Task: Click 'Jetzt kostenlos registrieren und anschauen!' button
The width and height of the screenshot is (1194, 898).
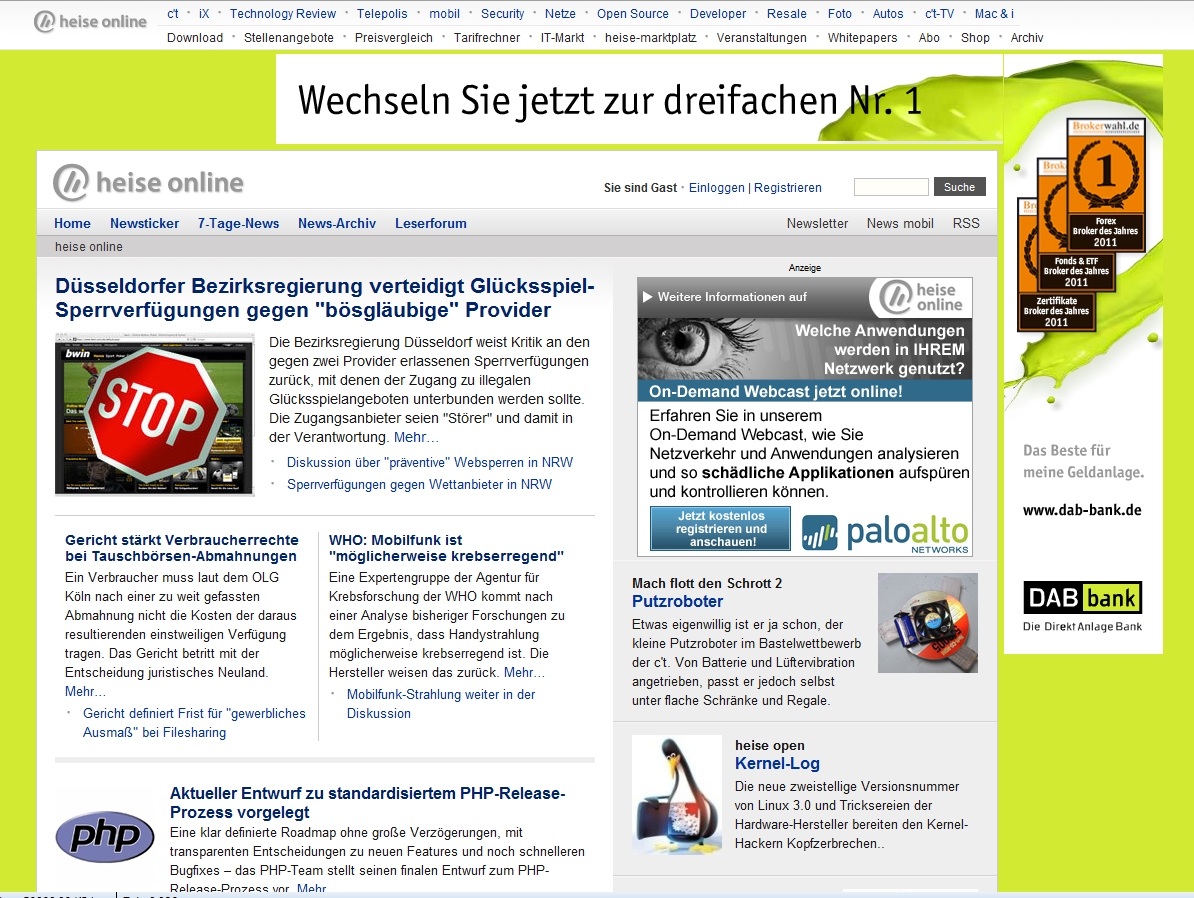Action: pyautogui.click(x=720, y=529)
